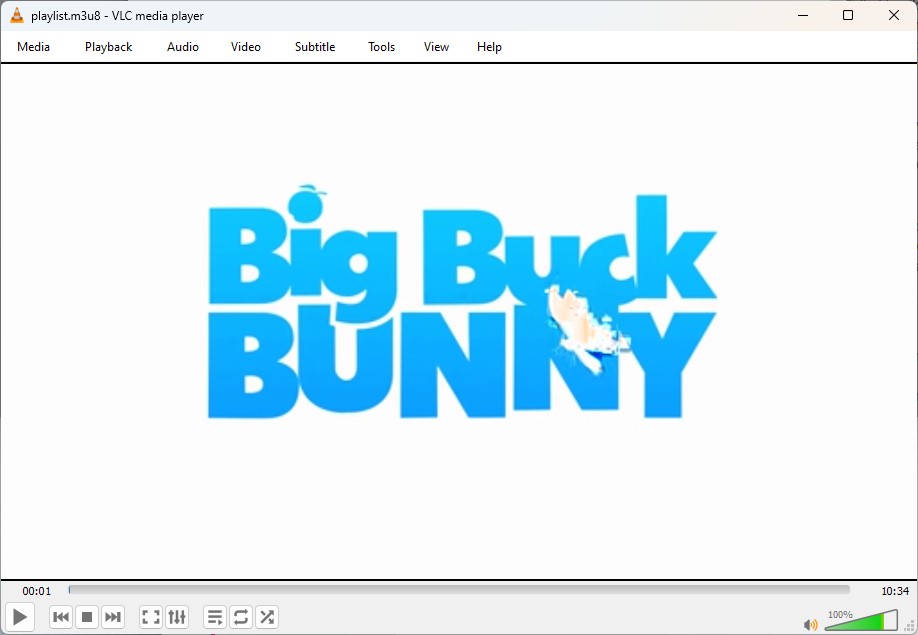Skip to previous media track
The height and width of the screenshot is (635, 918).
[x=61, y=617]
